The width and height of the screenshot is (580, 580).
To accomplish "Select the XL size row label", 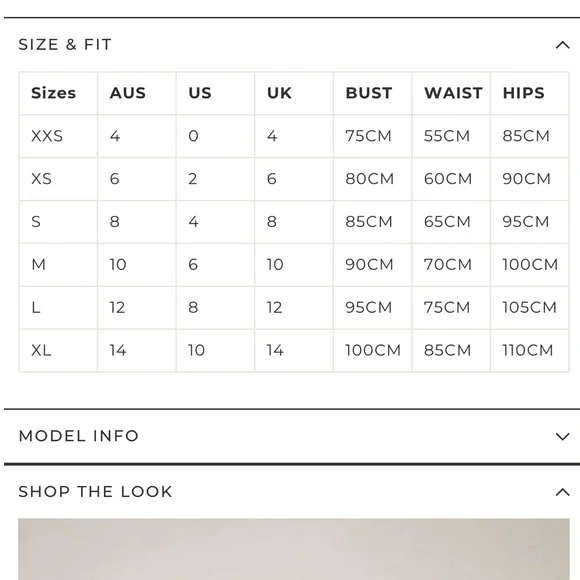I will [41, 350].
